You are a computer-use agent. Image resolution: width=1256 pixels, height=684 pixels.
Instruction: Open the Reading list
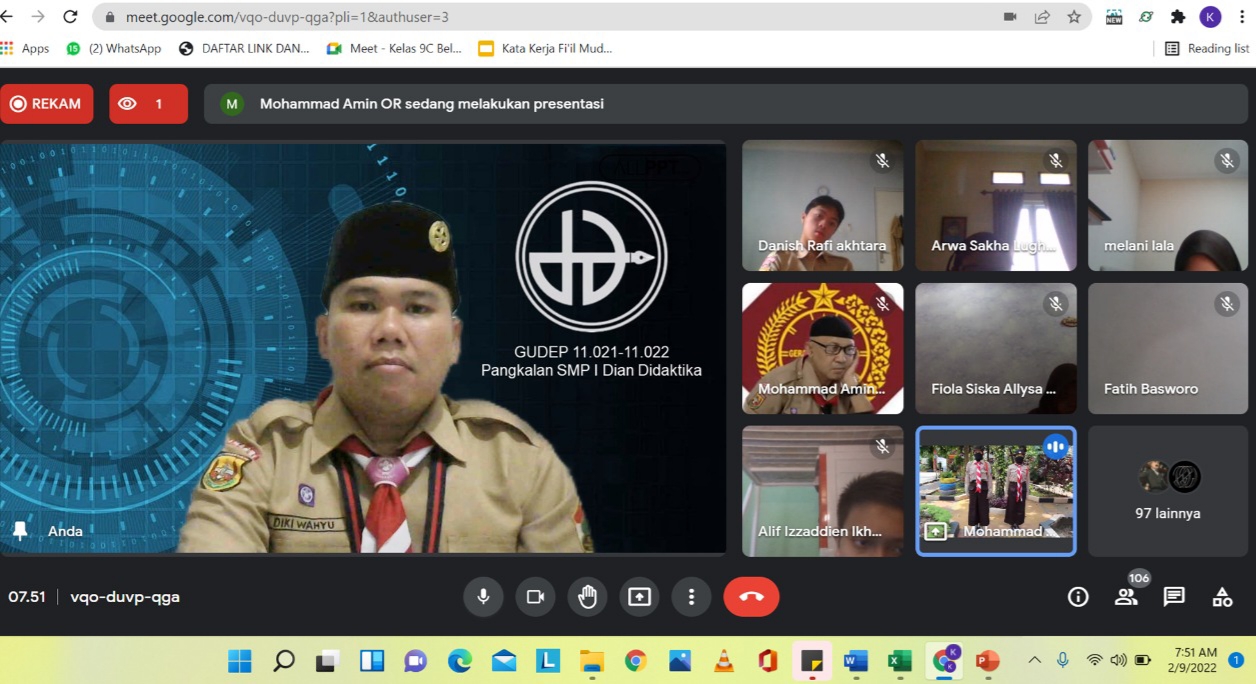[x=1207, y=48]
